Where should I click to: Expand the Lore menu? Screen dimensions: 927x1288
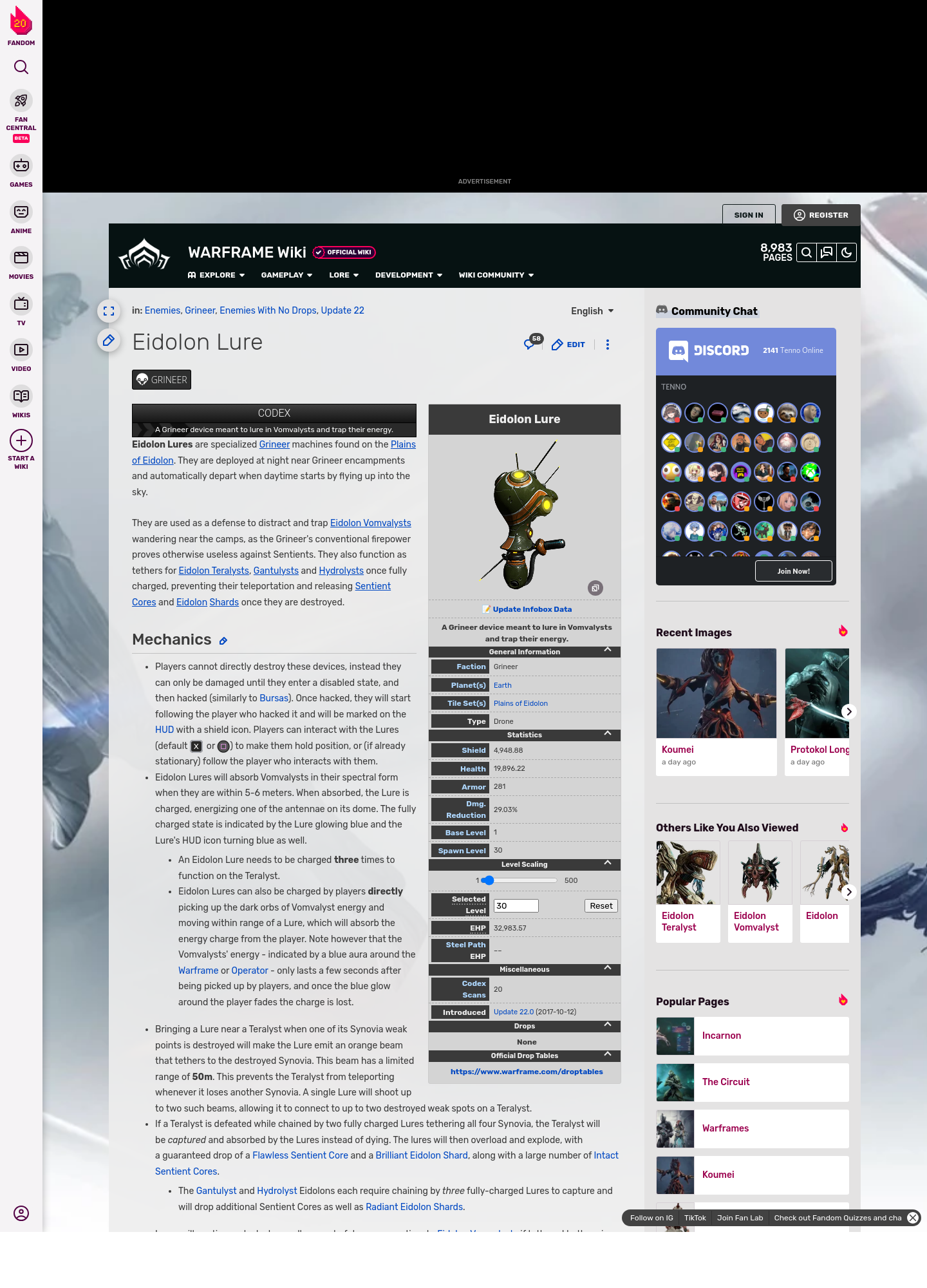[344, 275]
